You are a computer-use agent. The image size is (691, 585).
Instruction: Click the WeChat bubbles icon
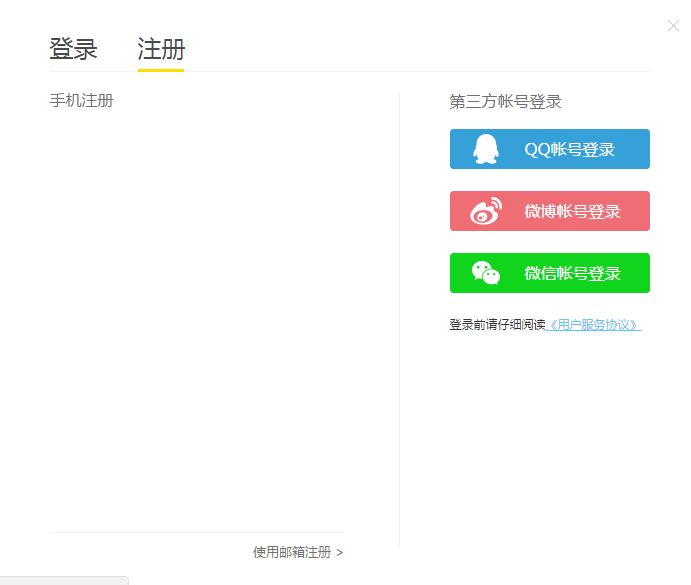[x=486, y=273]
